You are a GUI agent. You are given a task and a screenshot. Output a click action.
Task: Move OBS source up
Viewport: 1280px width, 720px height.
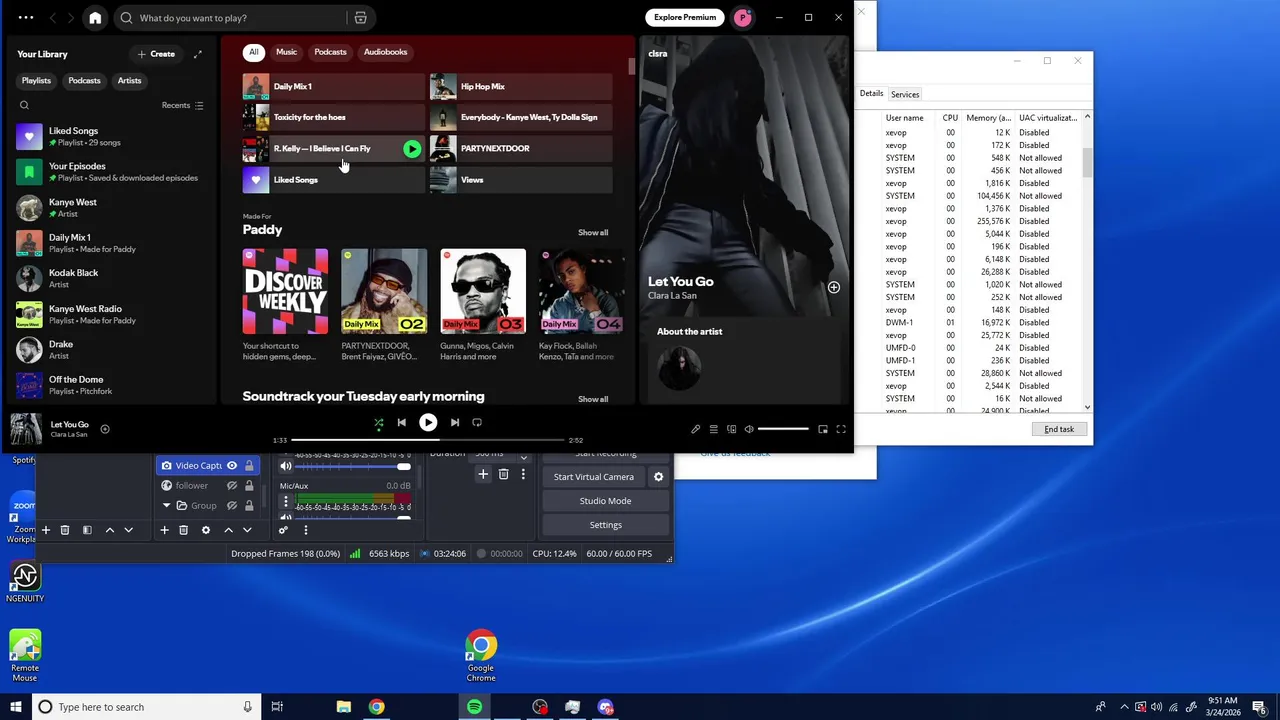[228, 530]
